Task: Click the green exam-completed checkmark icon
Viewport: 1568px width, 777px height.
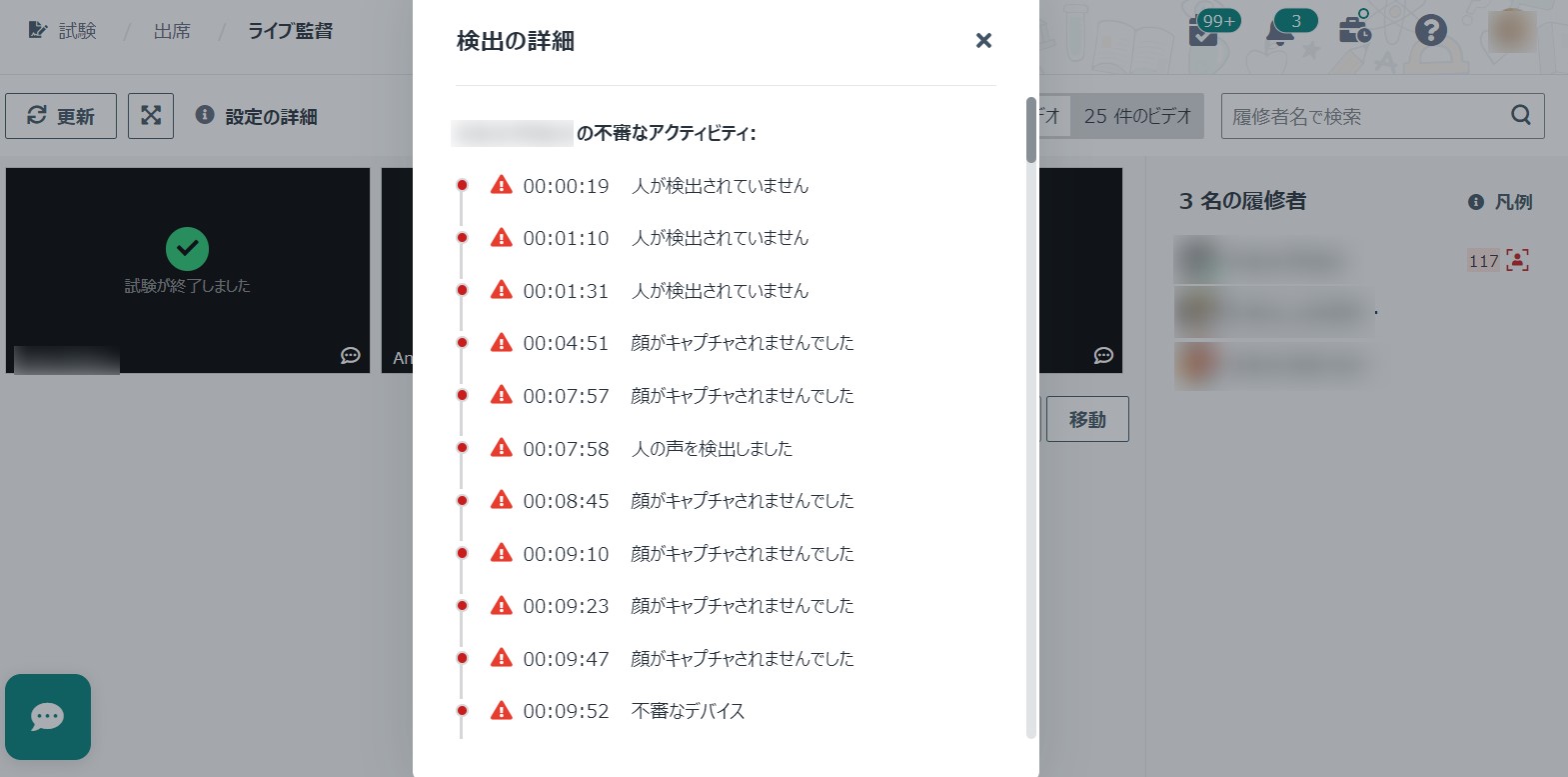Action: (x=187, y=249)
